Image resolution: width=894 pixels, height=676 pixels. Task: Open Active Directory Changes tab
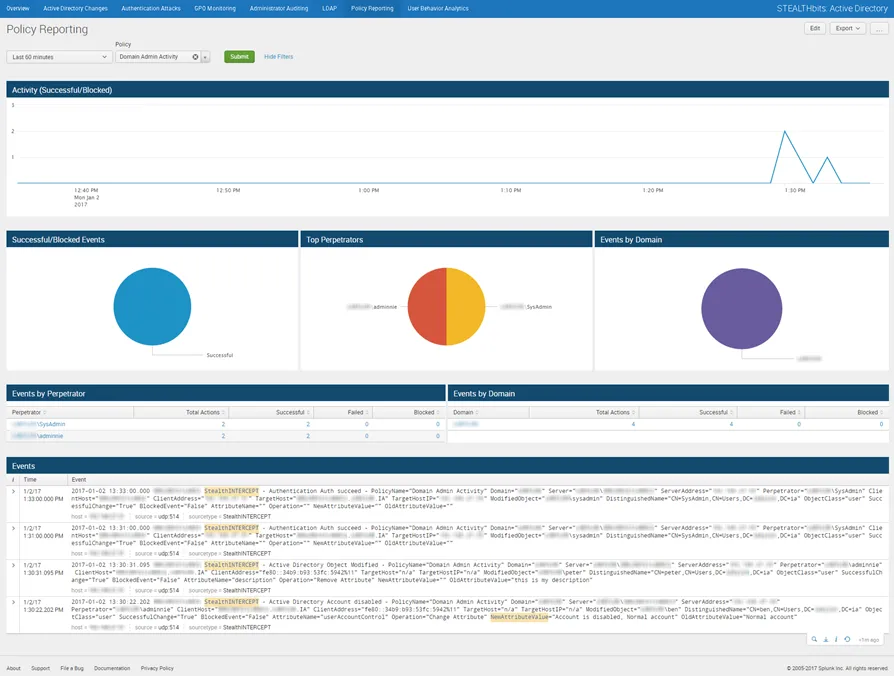(75, 9)
